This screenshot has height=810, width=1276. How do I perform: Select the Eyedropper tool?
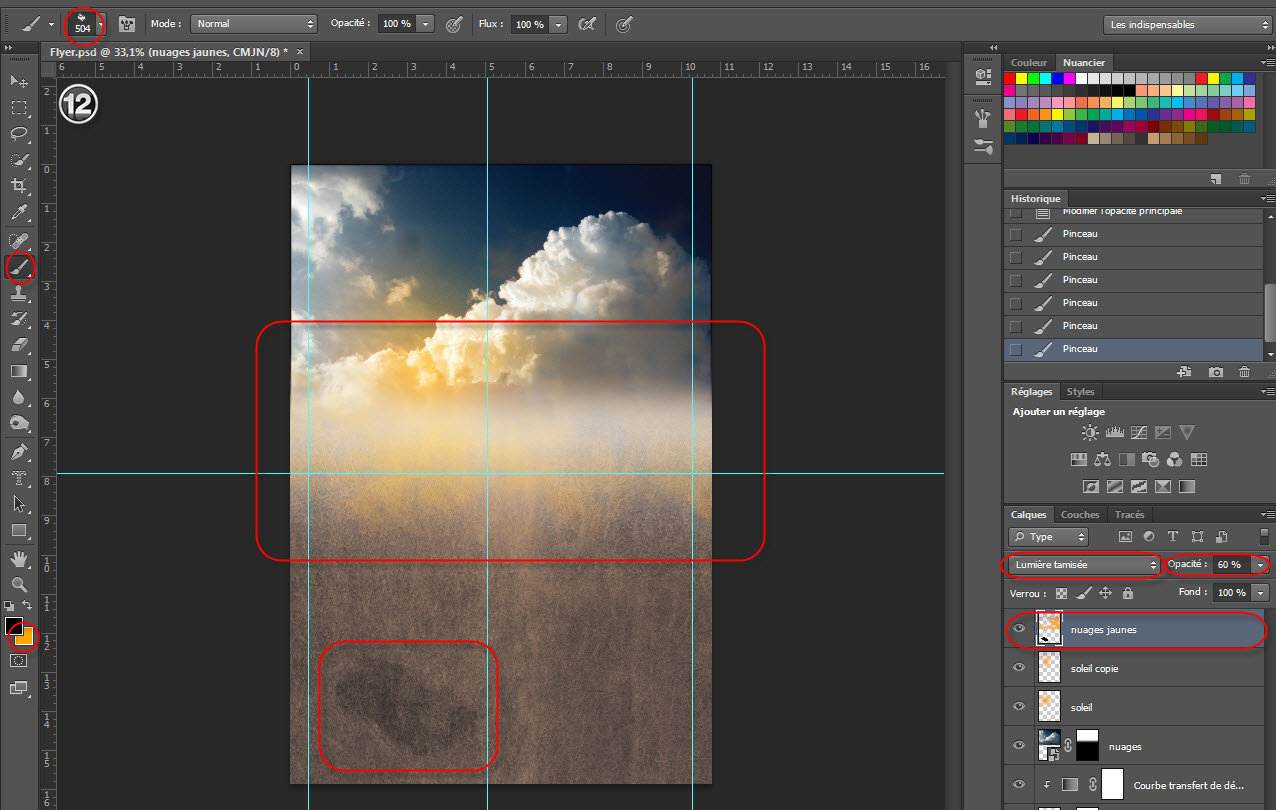click(19, 212)
